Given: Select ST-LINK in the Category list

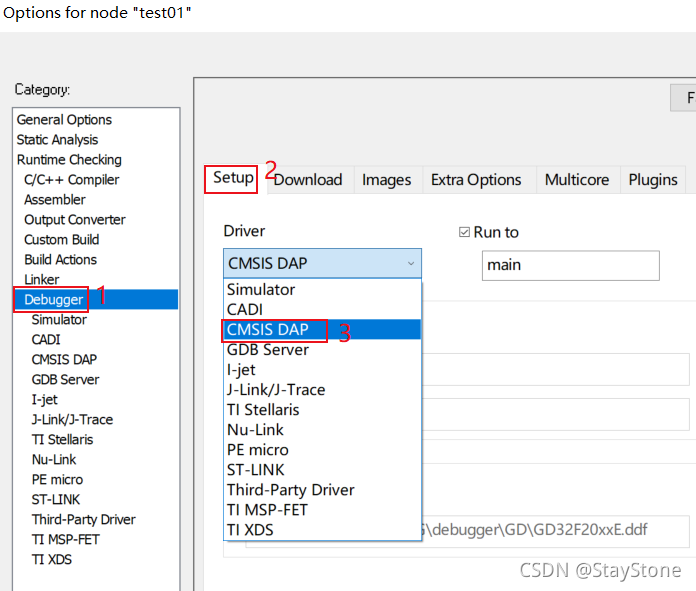Looking at the screenshot, I should (x=55, y=500).
